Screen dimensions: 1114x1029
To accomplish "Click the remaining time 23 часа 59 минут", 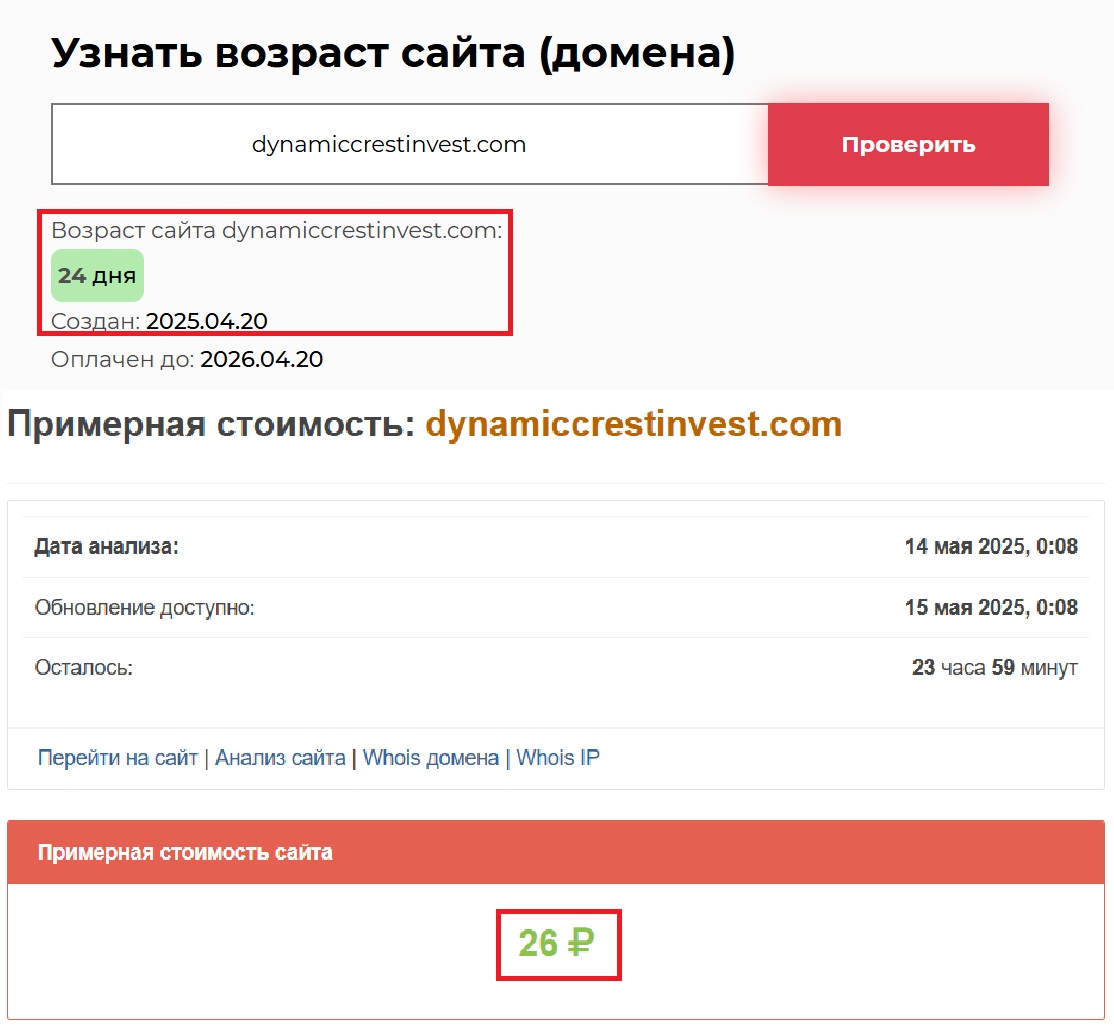I will (994, 668).
